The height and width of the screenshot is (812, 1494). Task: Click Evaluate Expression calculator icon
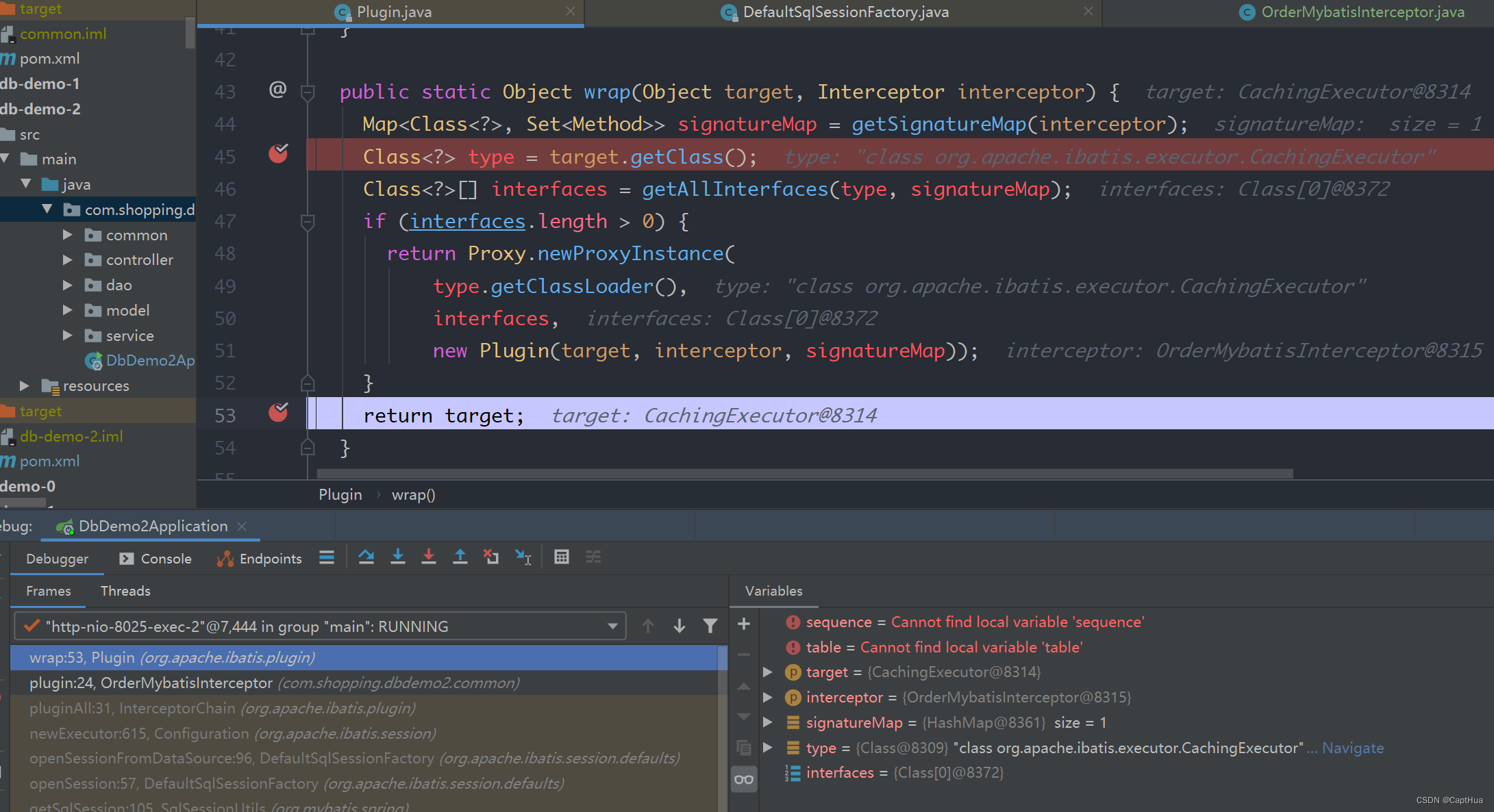pyautogui.click(x=562, y=557)
